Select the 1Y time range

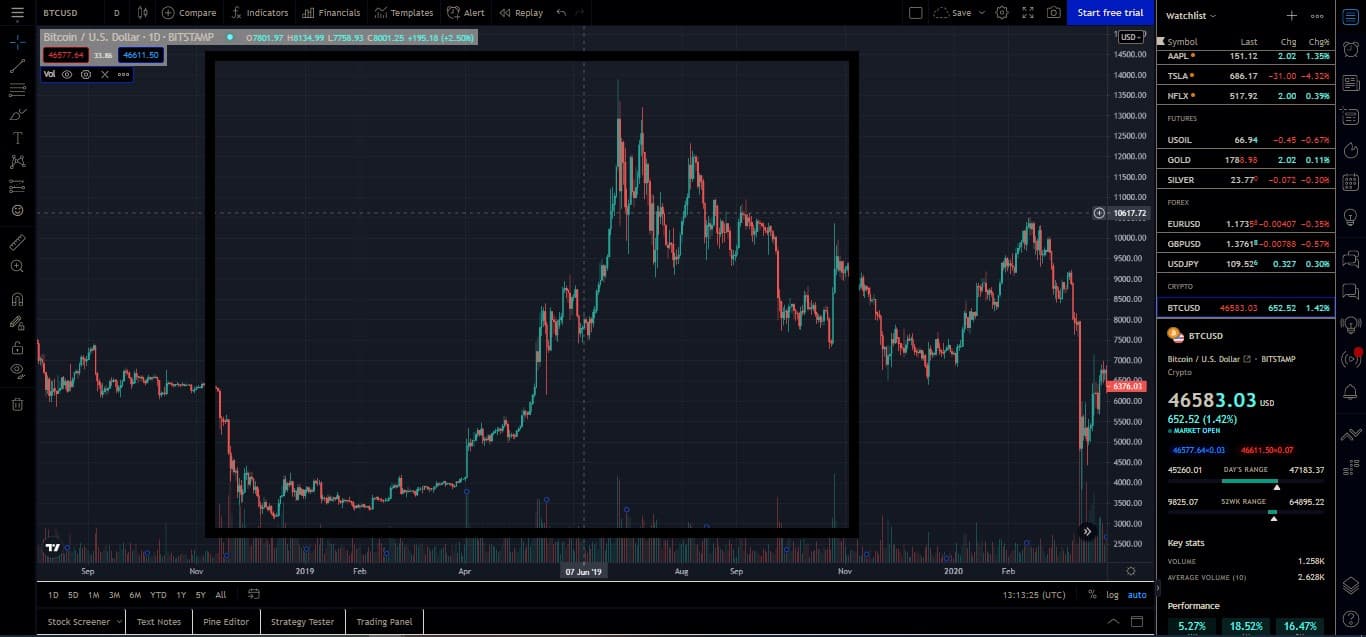pos(181,595)
